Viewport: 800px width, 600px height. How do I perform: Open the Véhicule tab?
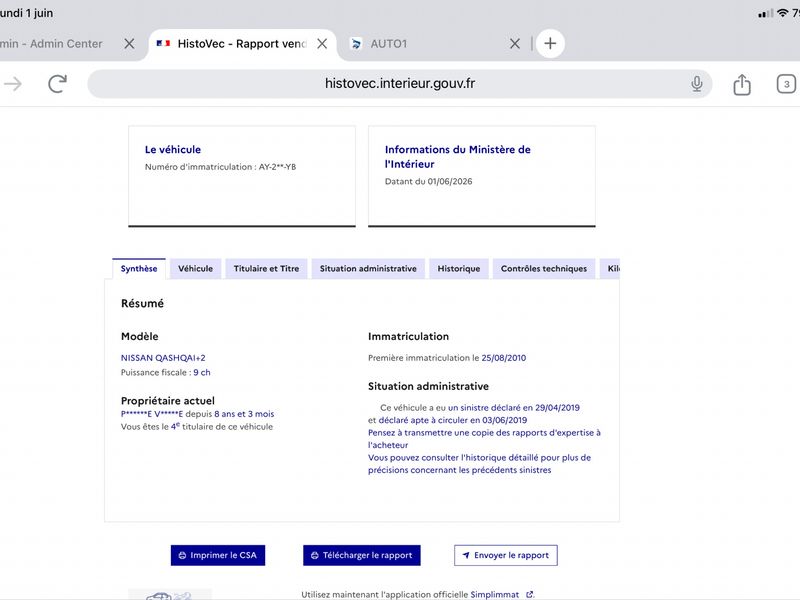point(195,268)
